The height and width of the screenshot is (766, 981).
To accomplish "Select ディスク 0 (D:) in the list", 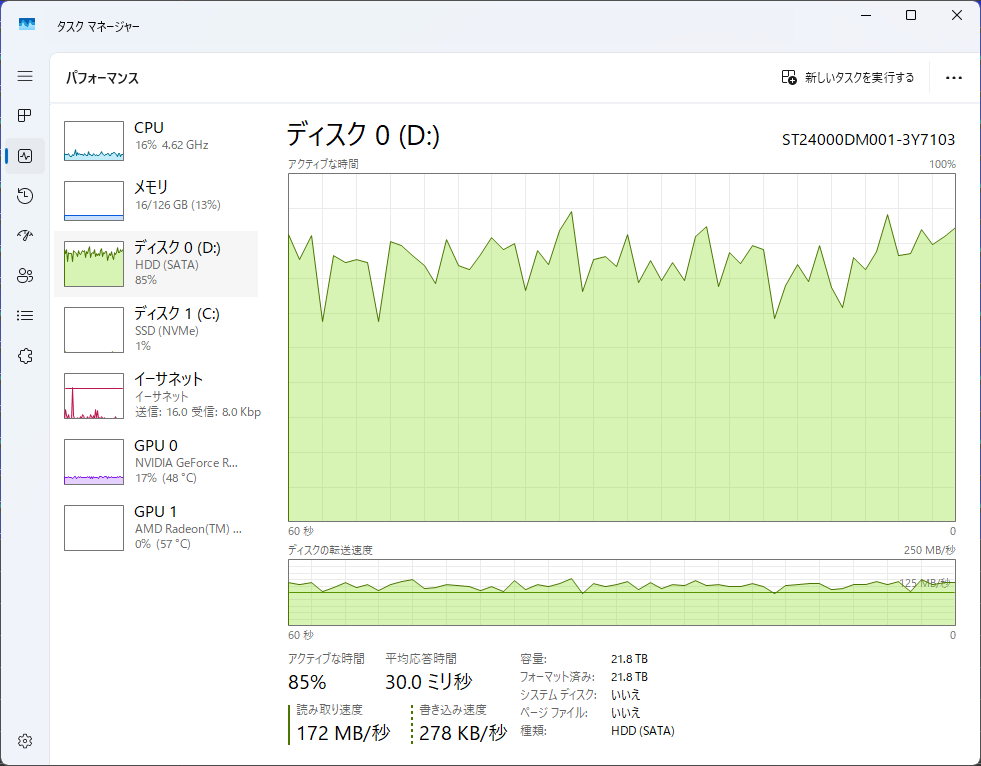I will [x=156, y=263].
